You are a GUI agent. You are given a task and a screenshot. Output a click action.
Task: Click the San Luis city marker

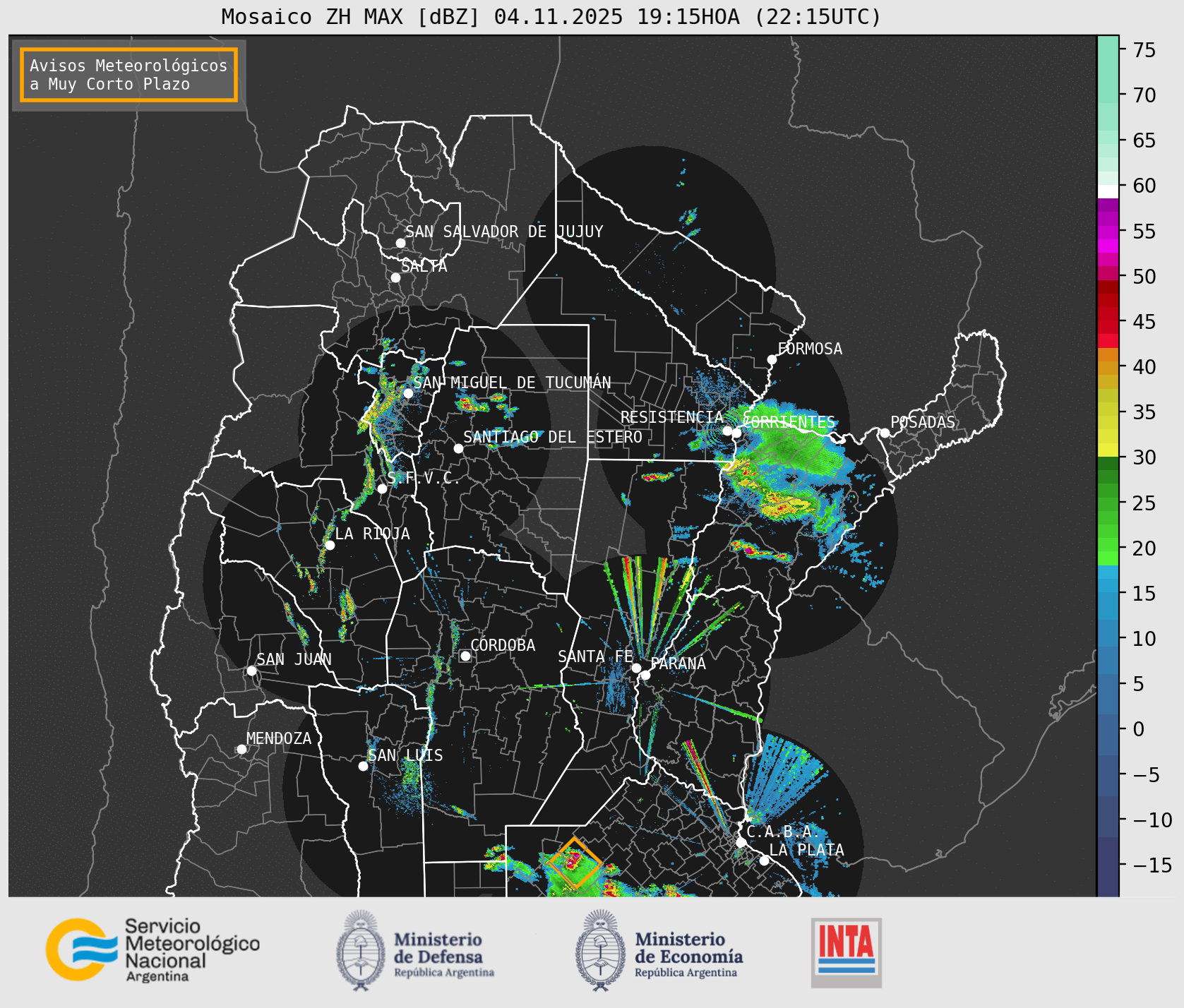pyautogui.click(x=363, y=766)
